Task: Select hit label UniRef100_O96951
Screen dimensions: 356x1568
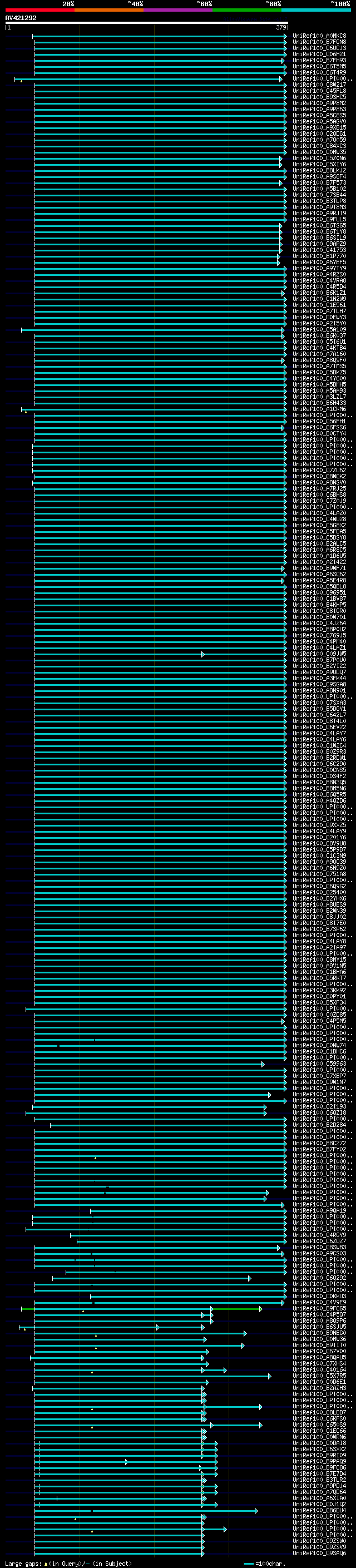Action: (x=319, y=592)
